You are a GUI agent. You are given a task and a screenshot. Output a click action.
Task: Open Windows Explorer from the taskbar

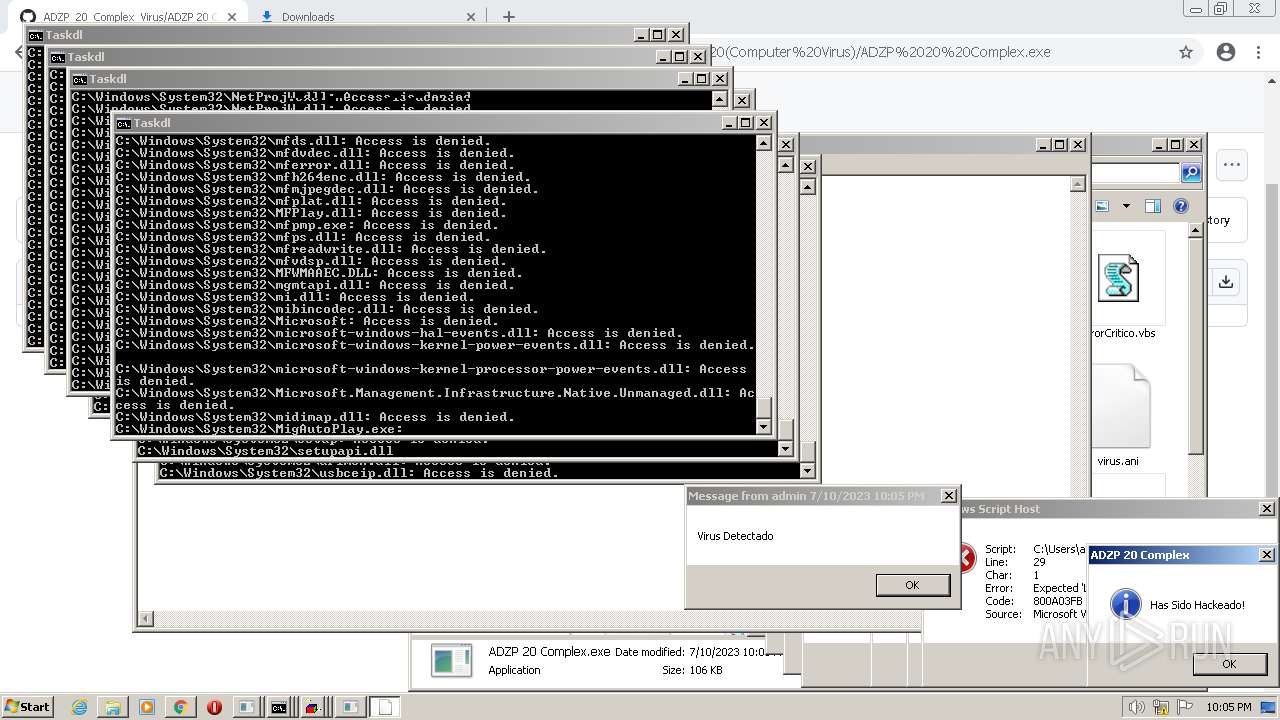pyautogui.click(x=113, y=707)
